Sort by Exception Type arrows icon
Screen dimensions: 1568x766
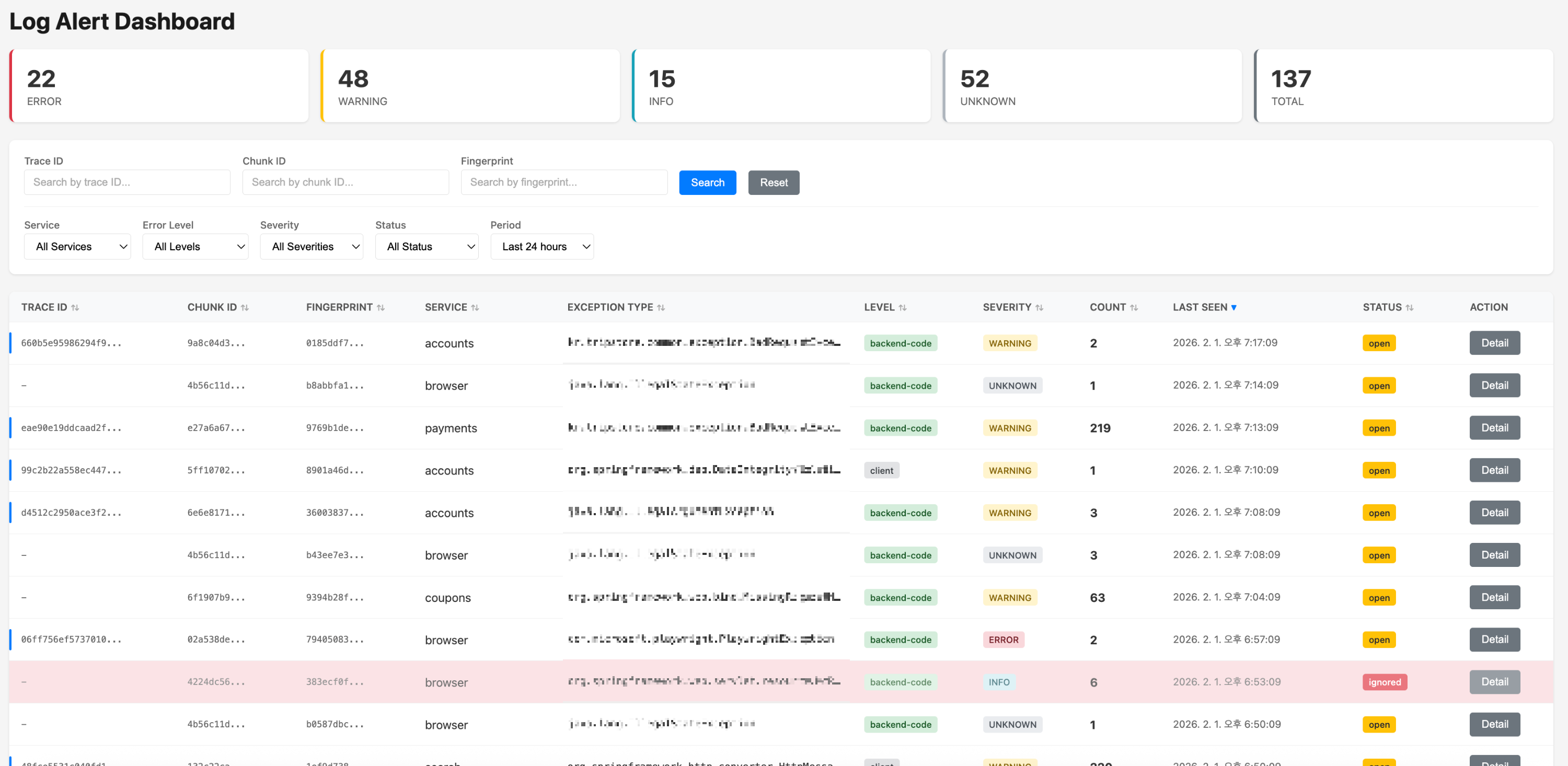point(661,308)
